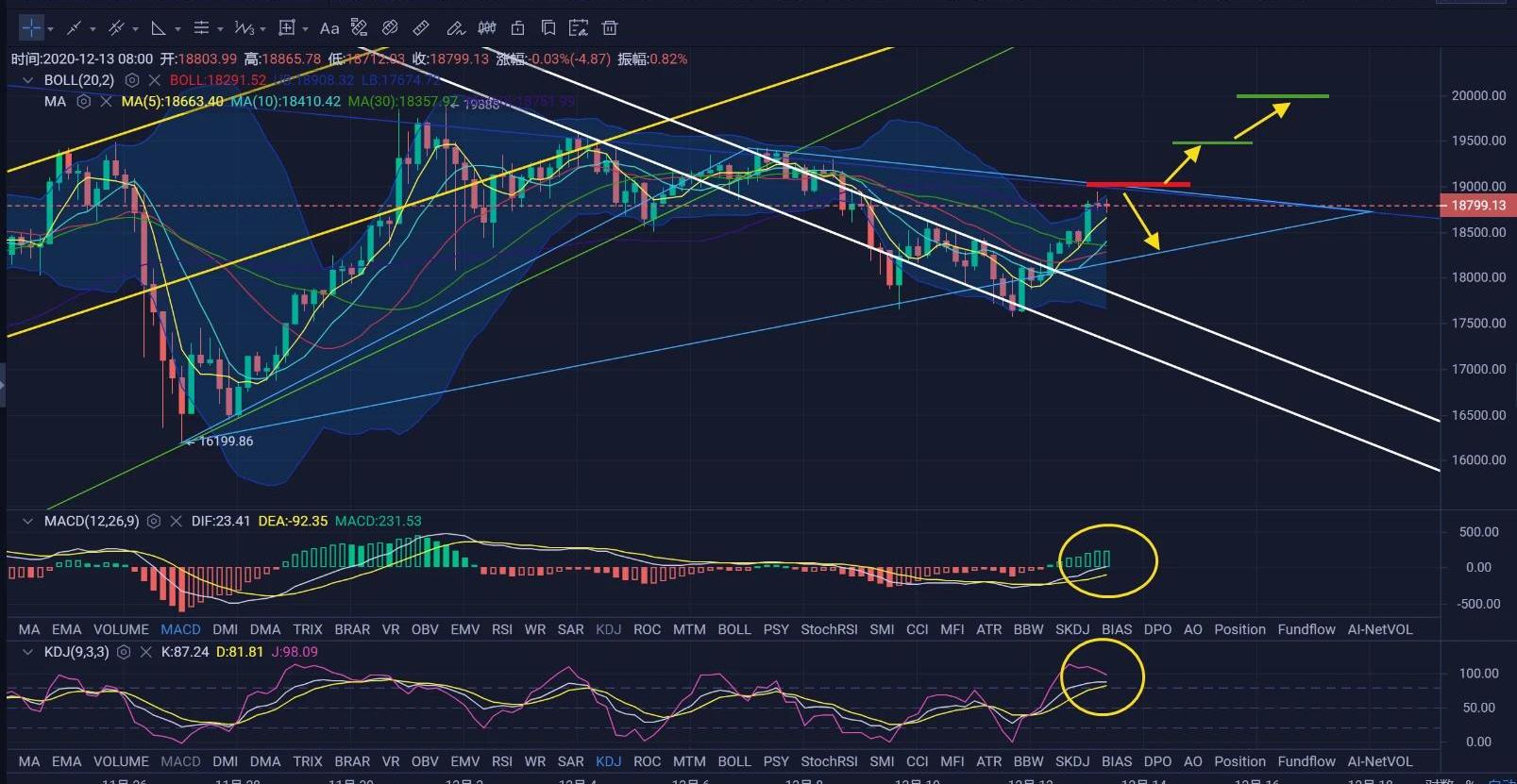This screenshot has width=1517, height=784.
Task: Collapse the MACD(12,26,9) indicator panel
Action: click(x=27, y=521)
